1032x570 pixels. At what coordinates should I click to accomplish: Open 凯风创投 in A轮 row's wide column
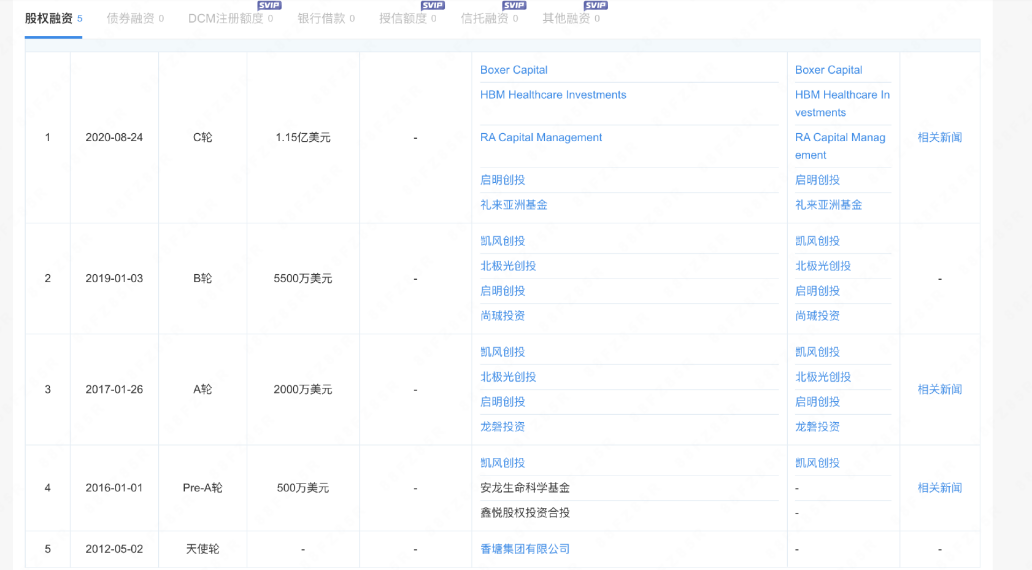coord(502,352)
